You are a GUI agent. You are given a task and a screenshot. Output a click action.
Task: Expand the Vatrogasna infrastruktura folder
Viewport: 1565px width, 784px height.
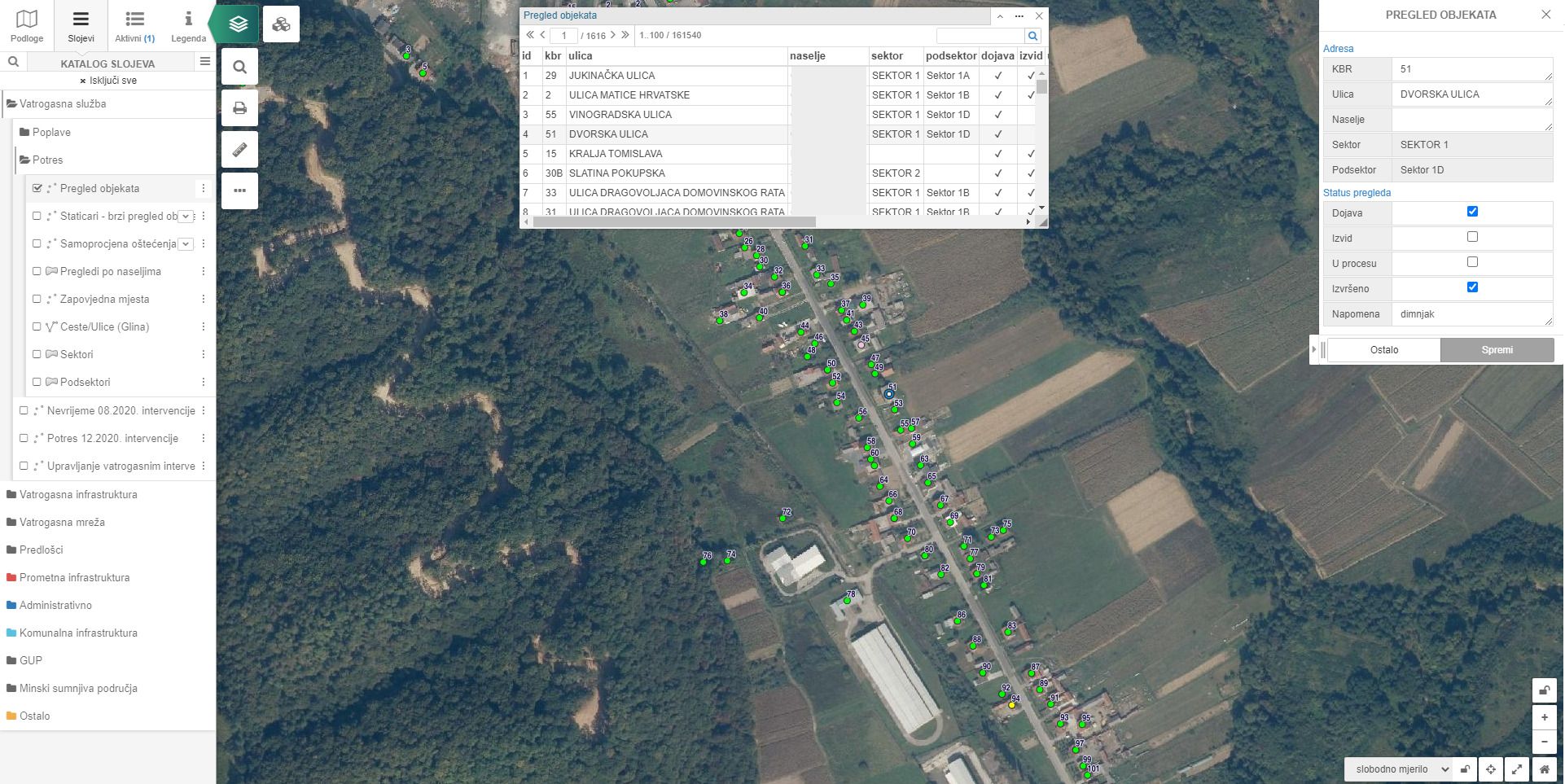point(78,494)
